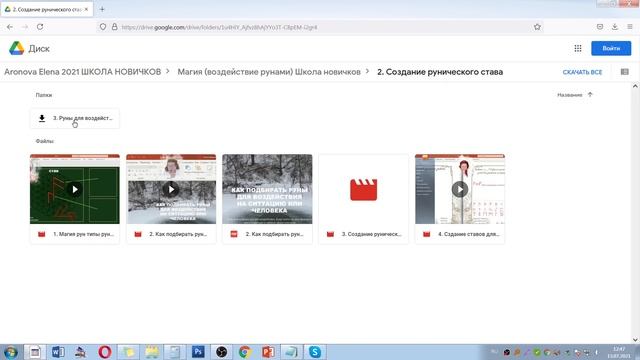
Task: Select the '2. Создание рунического ста...' browser tab
Action: click(x=47, y=9)
